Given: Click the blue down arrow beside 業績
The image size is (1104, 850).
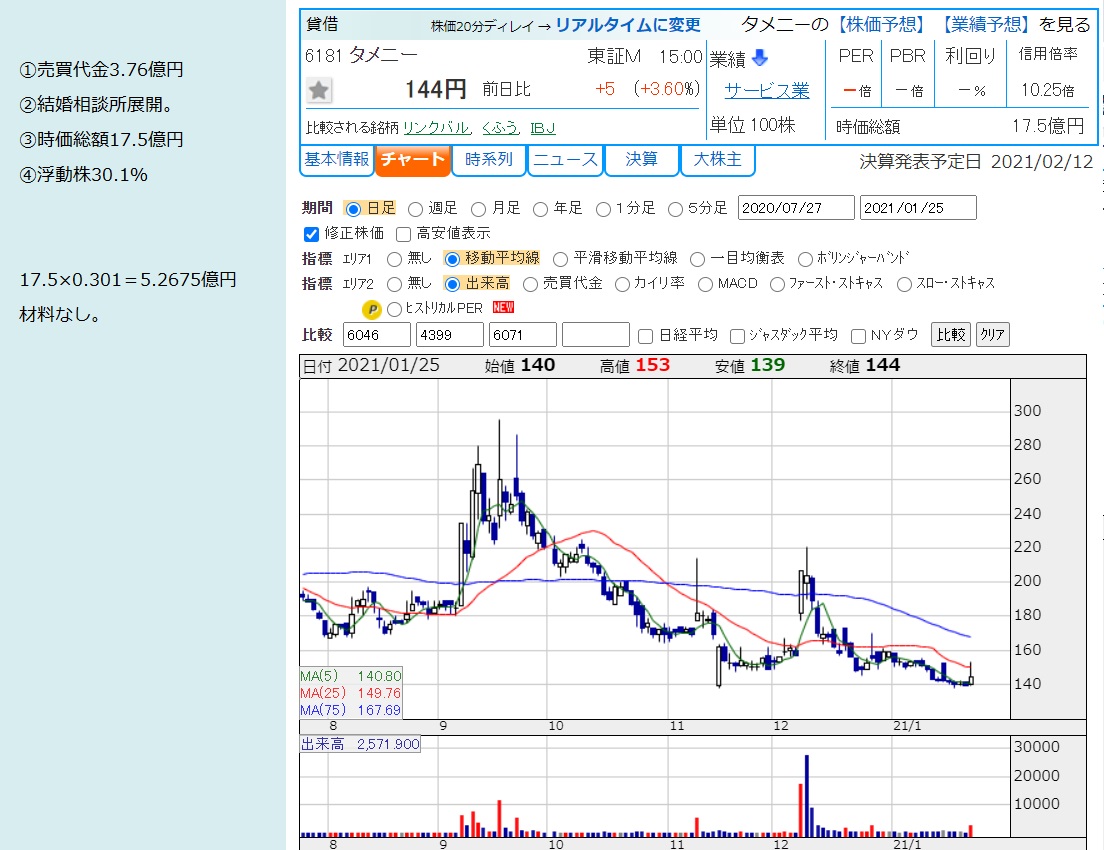Looking at the screenshot, I should point(760,58).
